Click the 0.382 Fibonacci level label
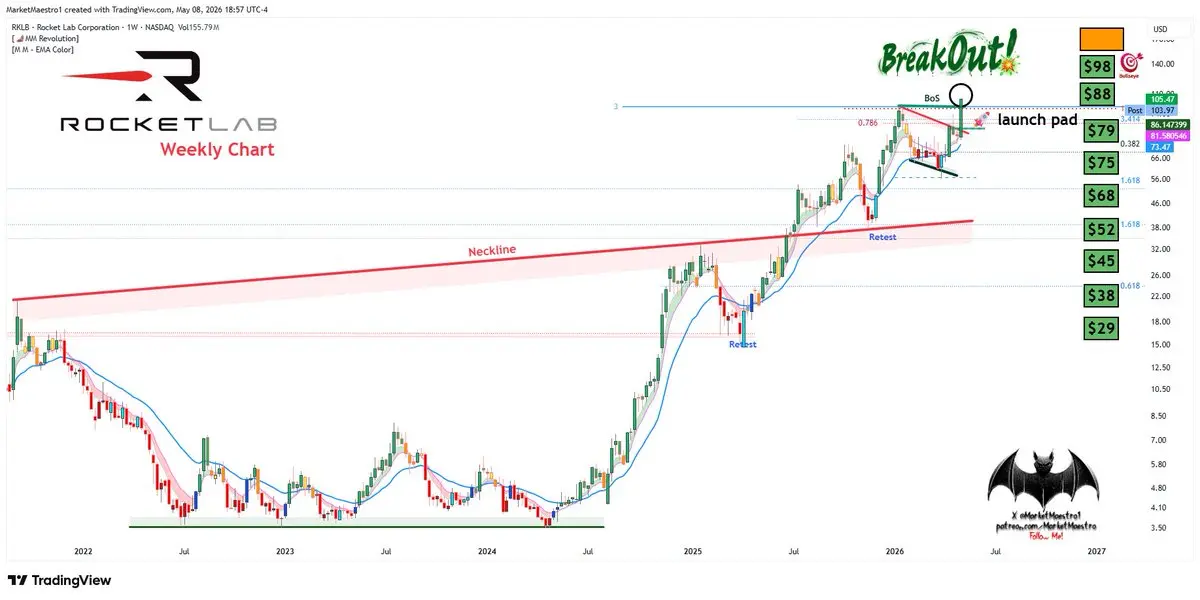Screen dimensions: 1200x600 click(1131, 144)
